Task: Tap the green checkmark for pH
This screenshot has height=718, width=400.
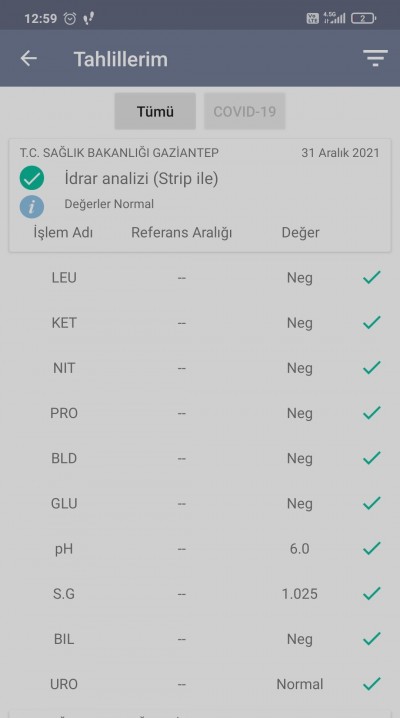Action: (x=372, y=548)
